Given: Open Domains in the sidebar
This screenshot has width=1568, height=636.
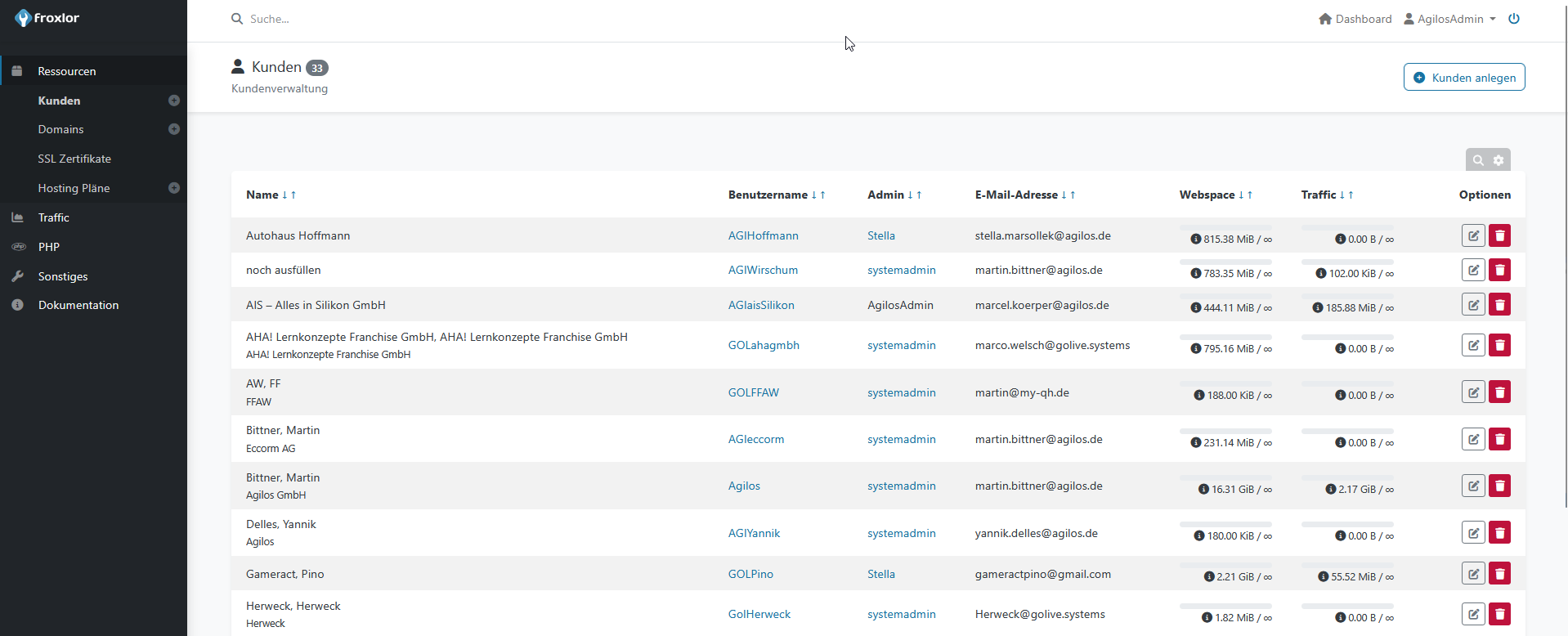Looking at the screenshot, I should coord(60,129).
